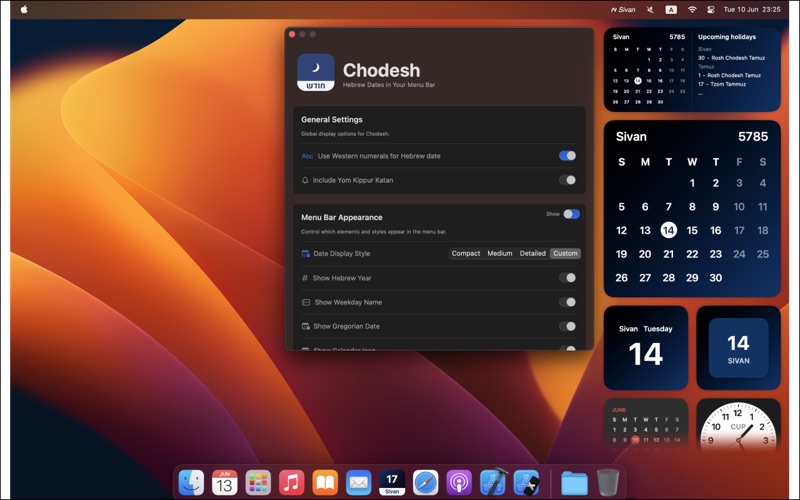Image resolution: width=800 pixels, height=500 pixels.
Task: Click the icon beside Show Weekday Name
Action: 306,302
